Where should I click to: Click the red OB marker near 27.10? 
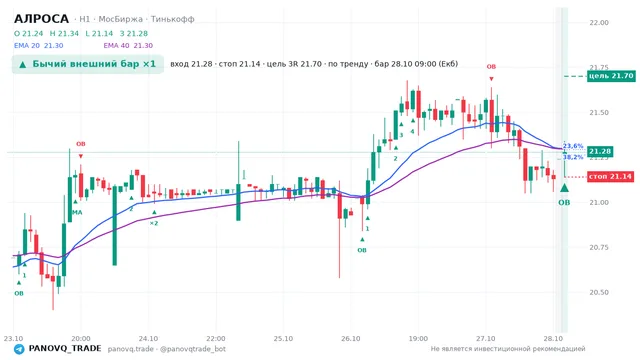[491, 67]
